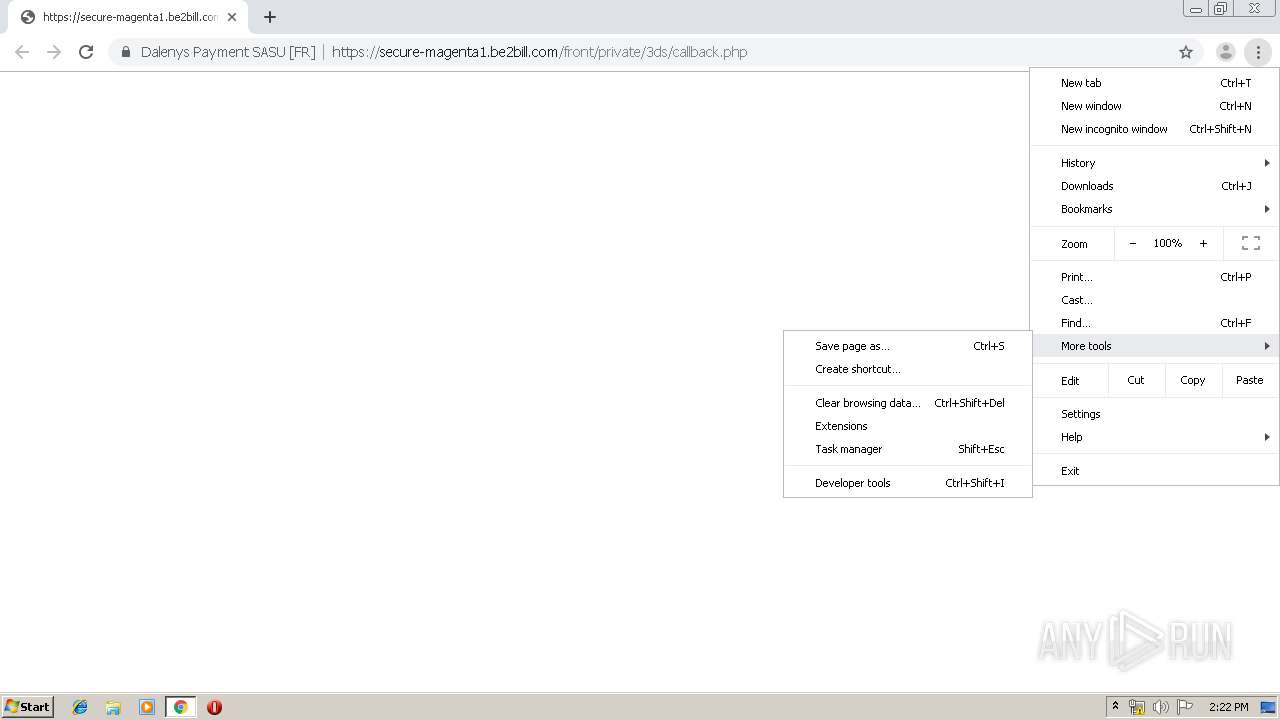The height and width of the screenshot is (720, 1280).
Task: Click the secure-magenta1.be2bill tab title
Action: [x=130, y=17]
